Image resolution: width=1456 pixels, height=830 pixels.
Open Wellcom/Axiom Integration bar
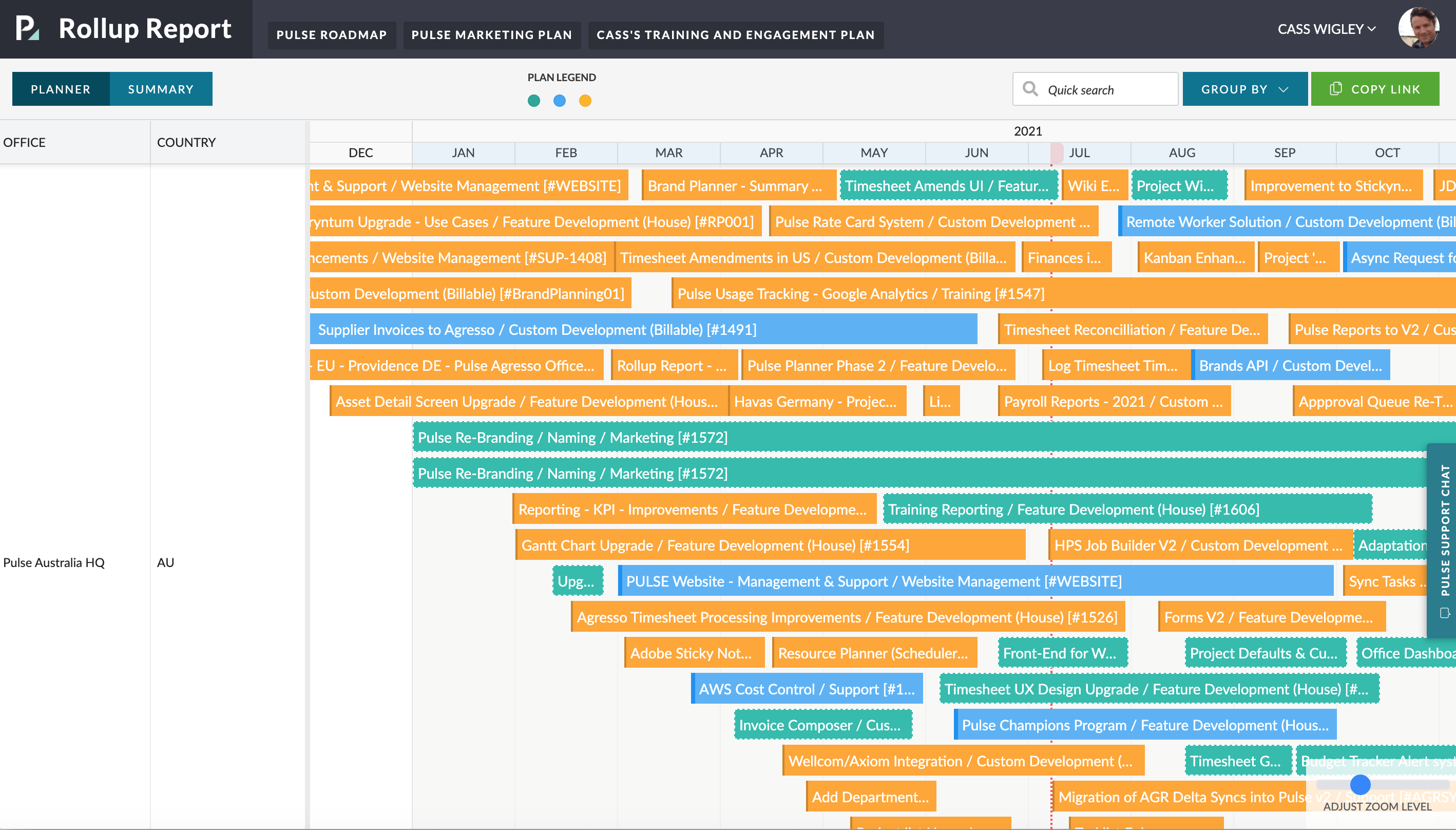pyautogui.click(x=963, y=761)
